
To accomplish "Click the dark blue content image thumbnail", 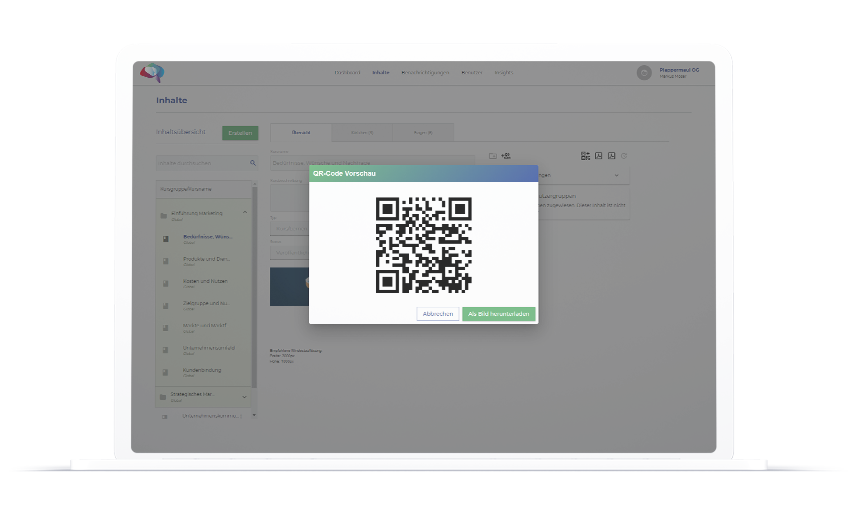I will [289, 287].
